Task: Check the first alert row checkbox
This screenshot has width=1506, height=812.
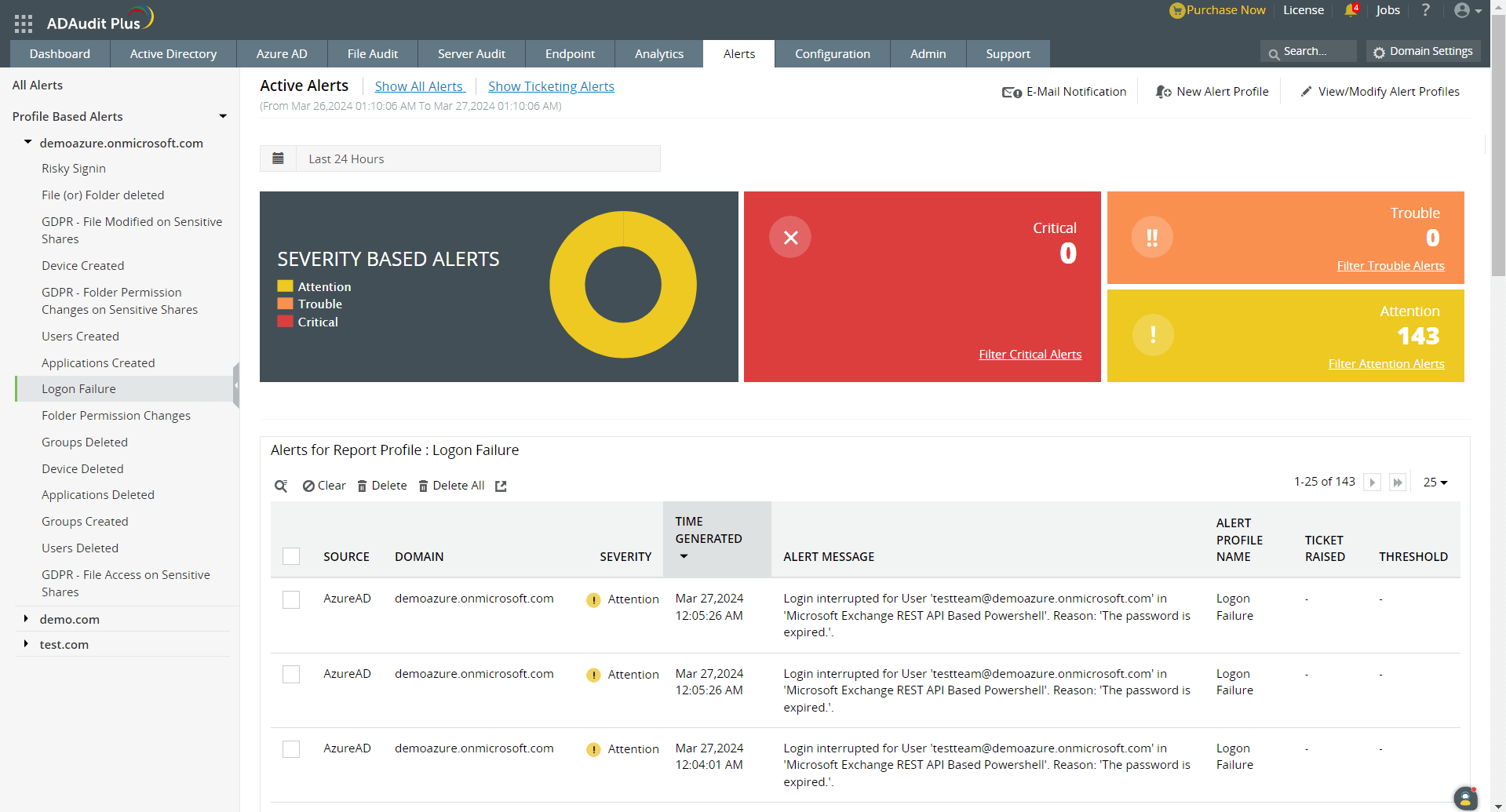Action: (291, 599)
